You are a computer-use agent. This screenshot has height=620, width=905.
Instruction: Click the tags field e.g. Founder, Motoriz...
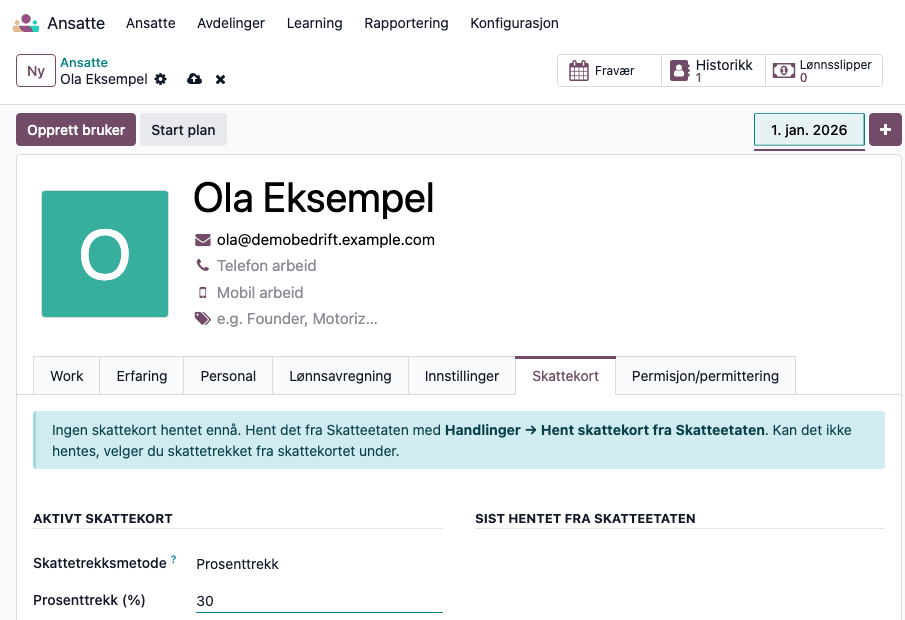[x=297, y=319]
